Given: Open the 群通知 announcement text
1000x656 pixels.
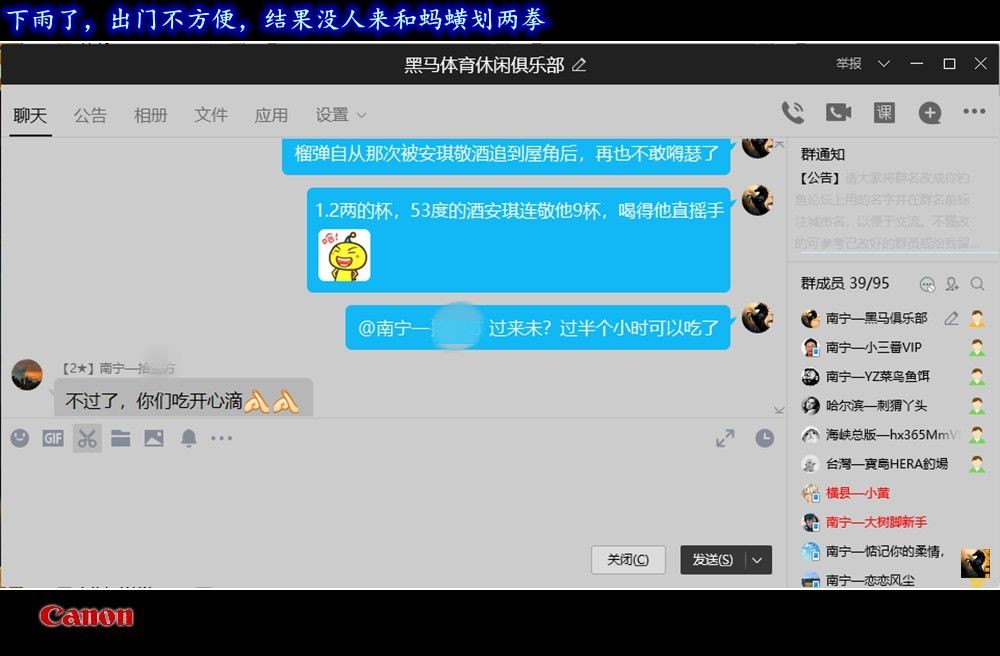Looking at the screenshot, I should tap(885, 210).
